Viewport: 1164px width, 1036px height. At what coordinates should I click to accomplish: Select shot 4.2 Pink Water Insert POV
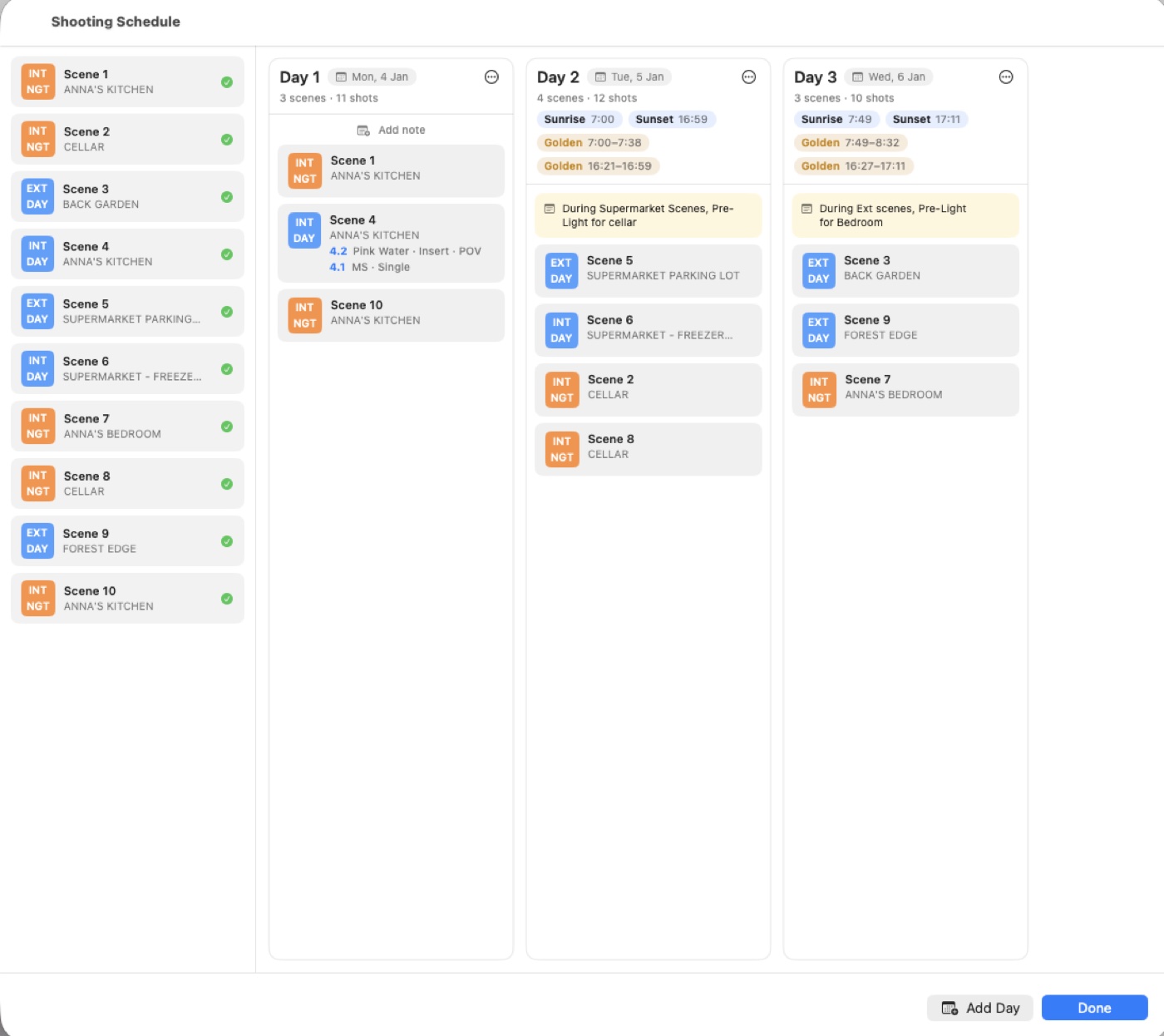(x=405, y=251)
